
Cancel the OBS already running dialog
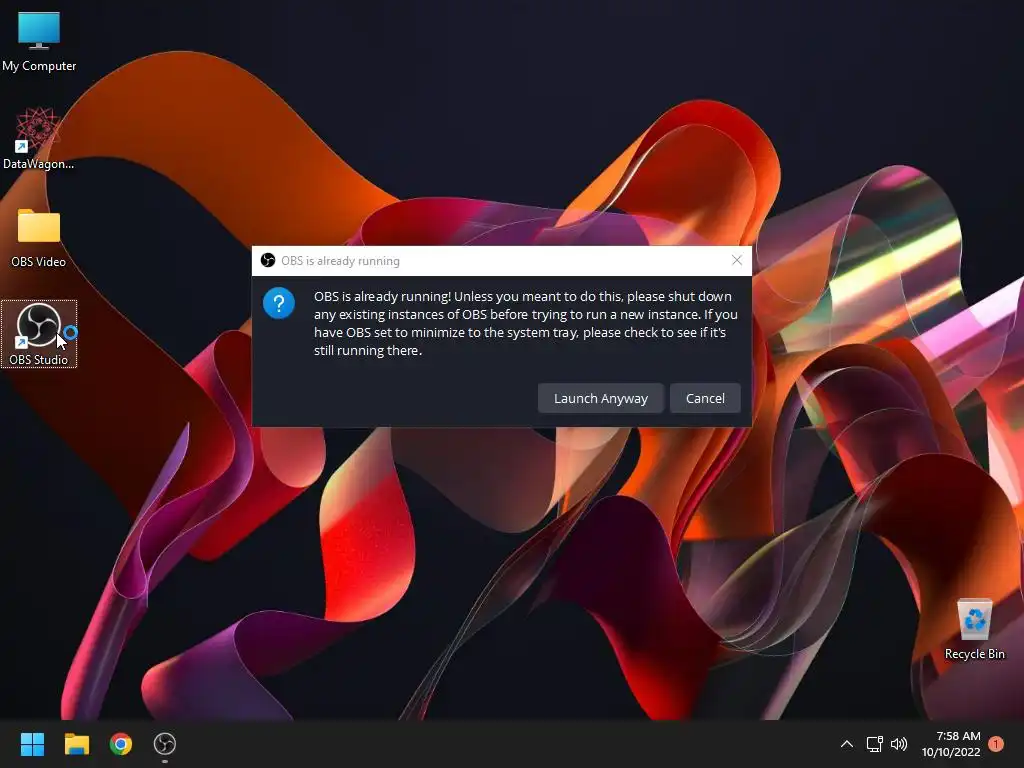point(705,398)
